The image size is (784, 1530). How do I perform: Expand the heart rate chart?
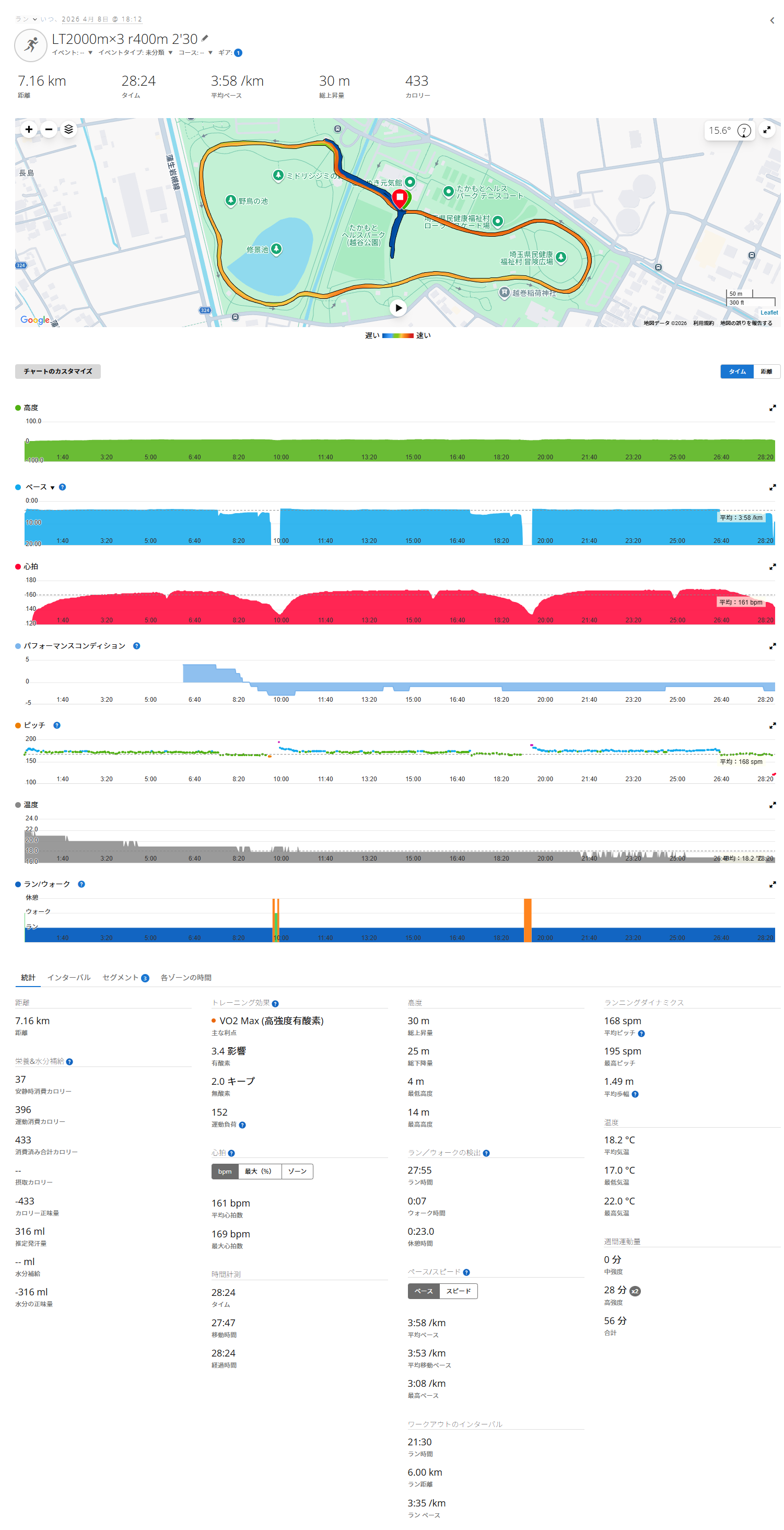[x=772, y=566]
